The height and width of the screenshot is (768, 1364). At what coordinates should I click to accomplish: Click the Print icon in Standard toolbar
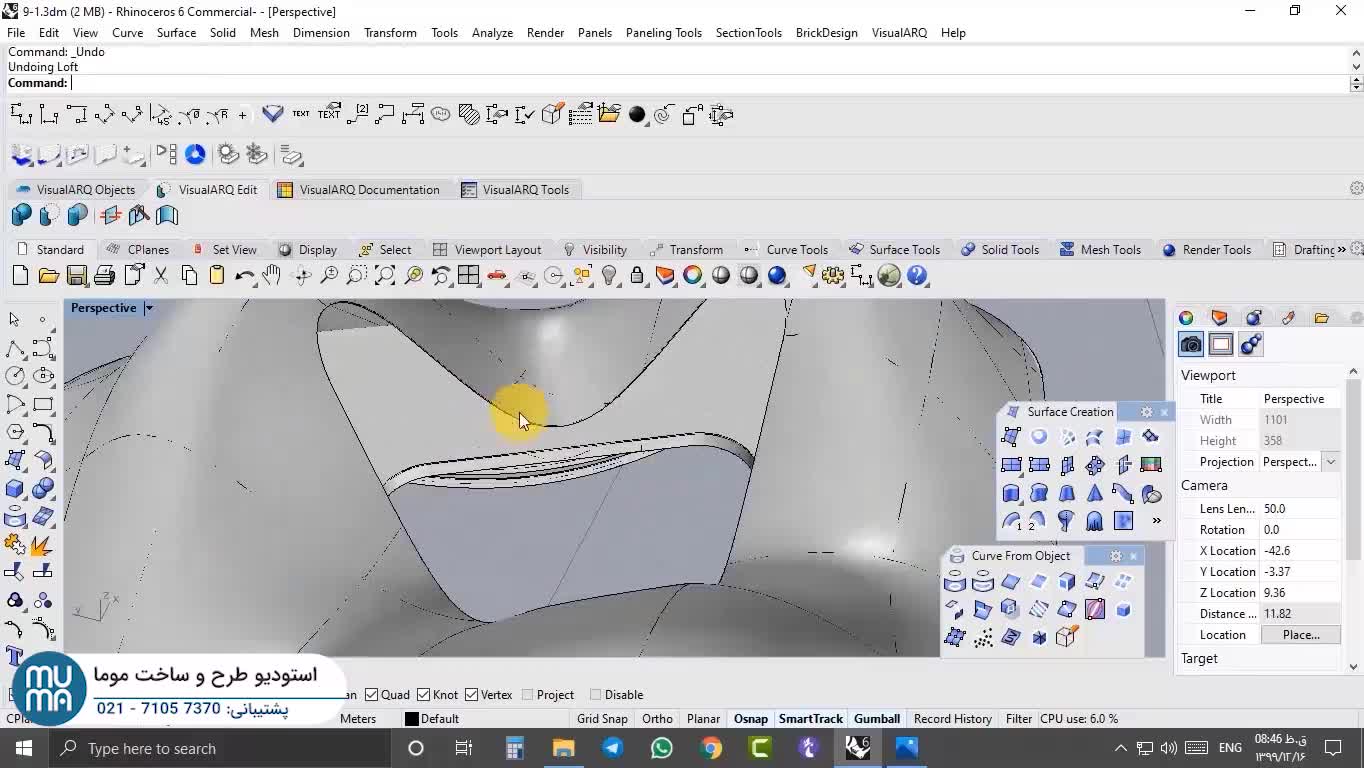104,276
